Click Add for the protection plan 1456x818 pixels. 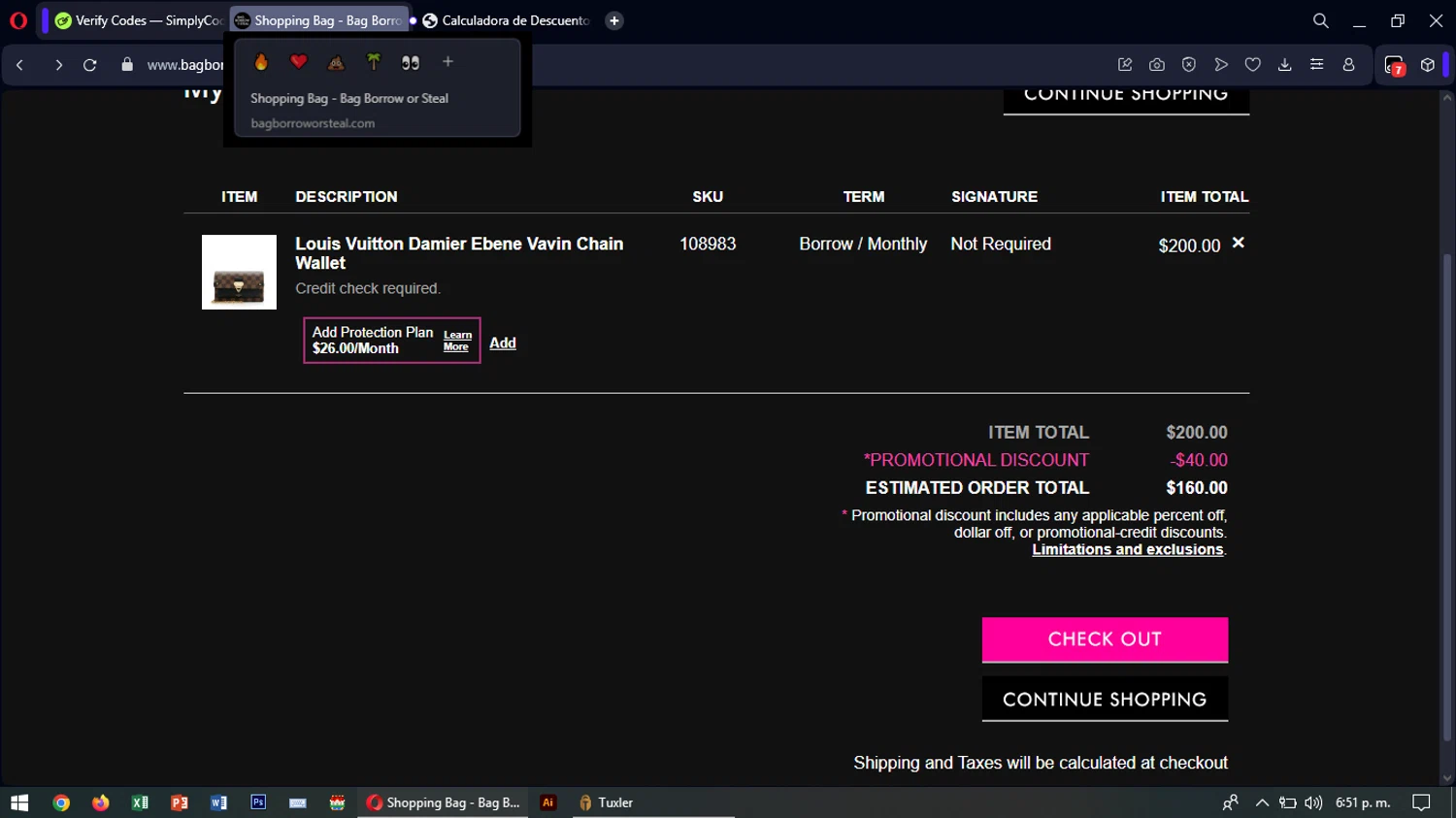(x=503, y=343)
